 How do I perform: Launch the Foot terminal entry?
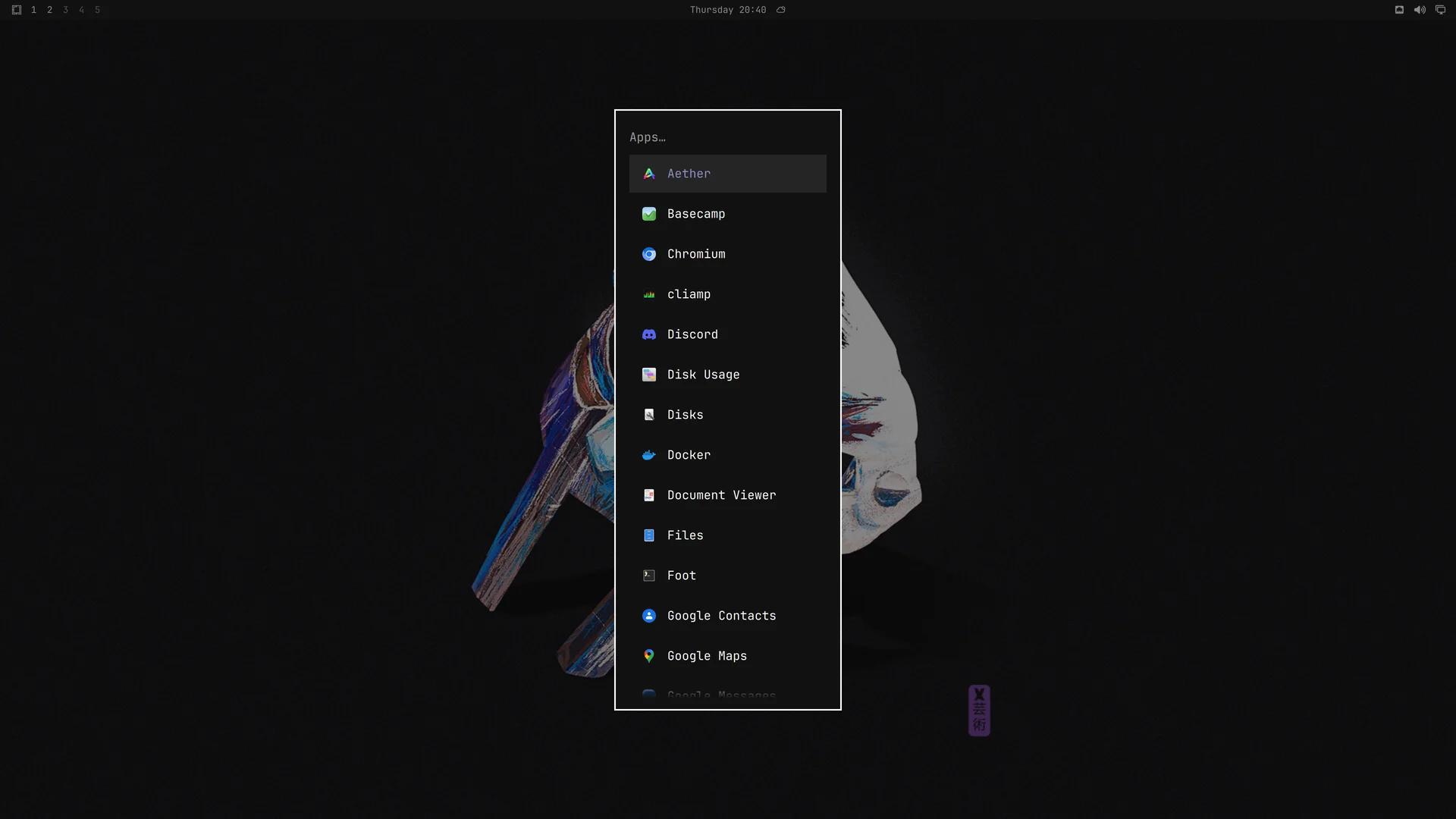[x=727, y=576]
